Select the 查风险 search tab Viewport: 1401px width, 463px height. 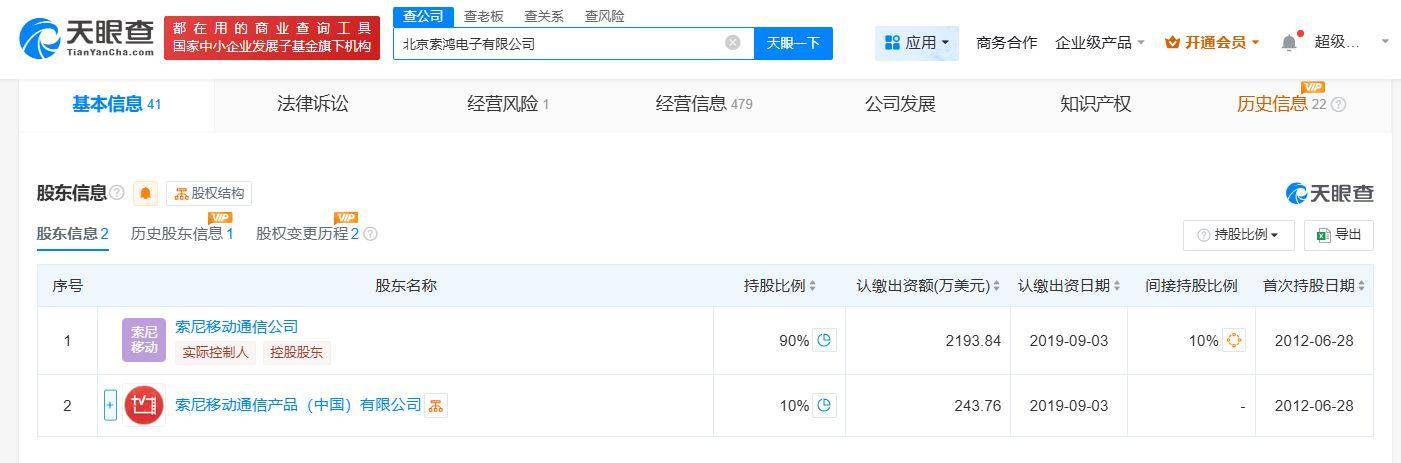[604, 16]
